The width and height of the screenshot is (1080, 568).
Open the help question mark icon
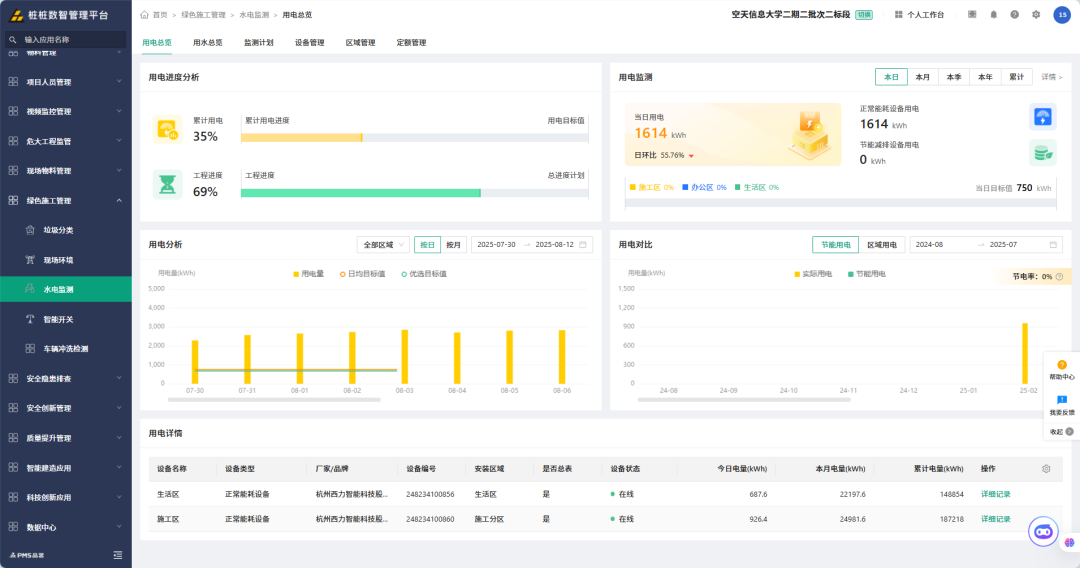(1015, 14)
